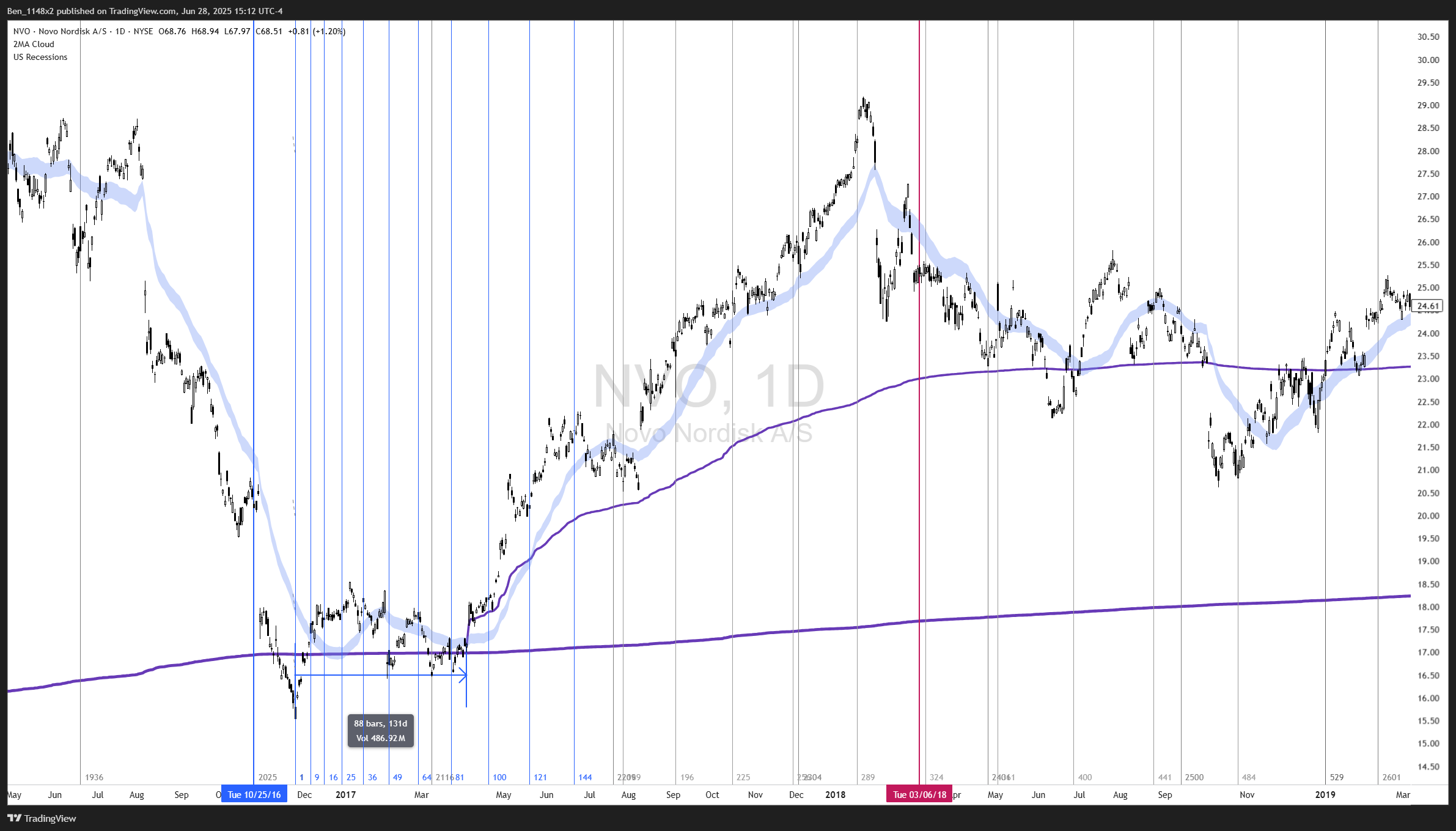Image resolution: width=1456 pixels, height=831 pixels.
Task: Click the 30.50 price scale label
Action: coord(1428,37)
